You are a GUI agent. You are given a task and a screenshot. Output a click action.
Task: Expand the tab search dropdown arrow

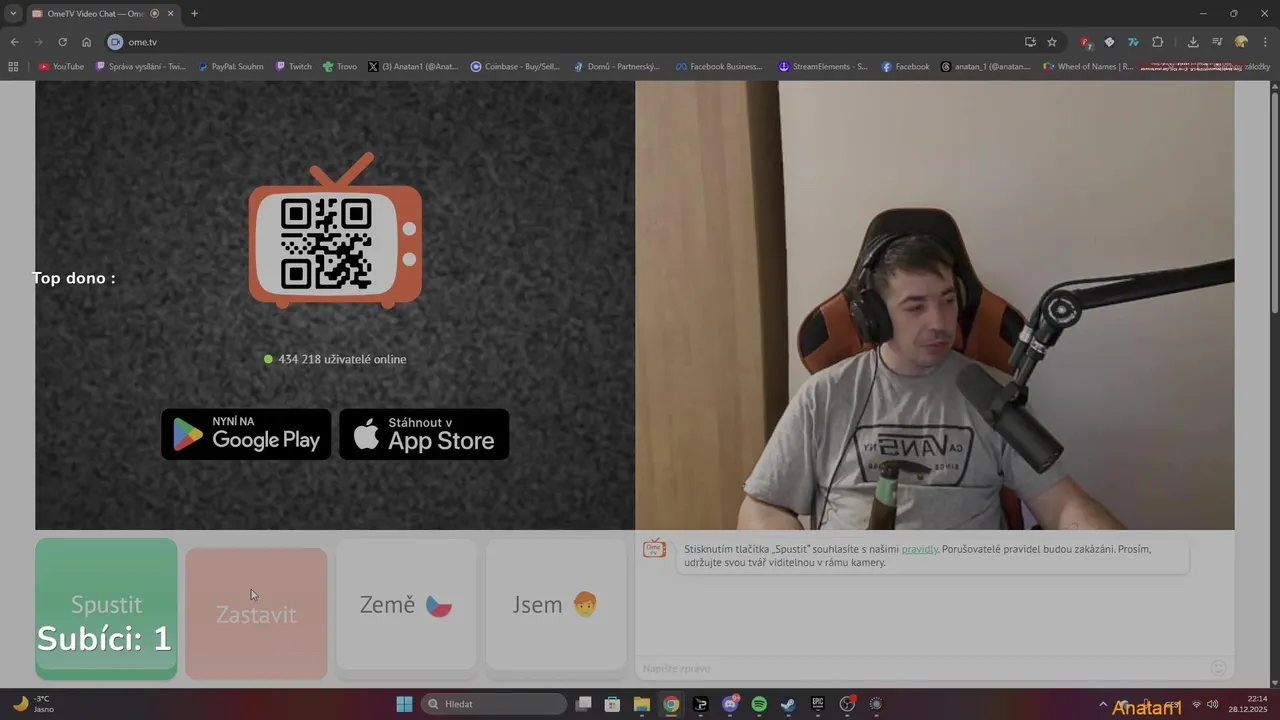(x=13, y=14)
